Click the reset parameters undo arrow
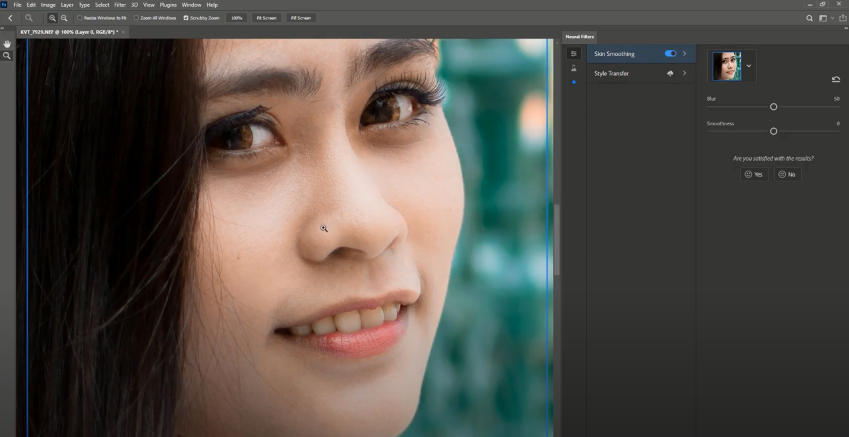 click(x=835, y=80)
